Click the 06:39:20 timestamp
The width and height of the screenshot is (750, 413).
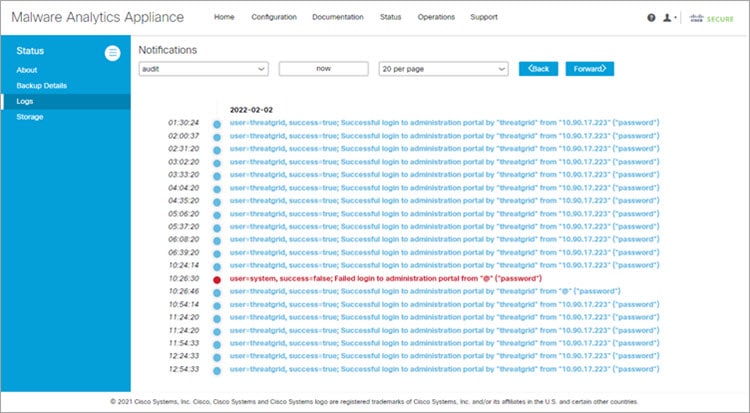(x=183, y=252)
